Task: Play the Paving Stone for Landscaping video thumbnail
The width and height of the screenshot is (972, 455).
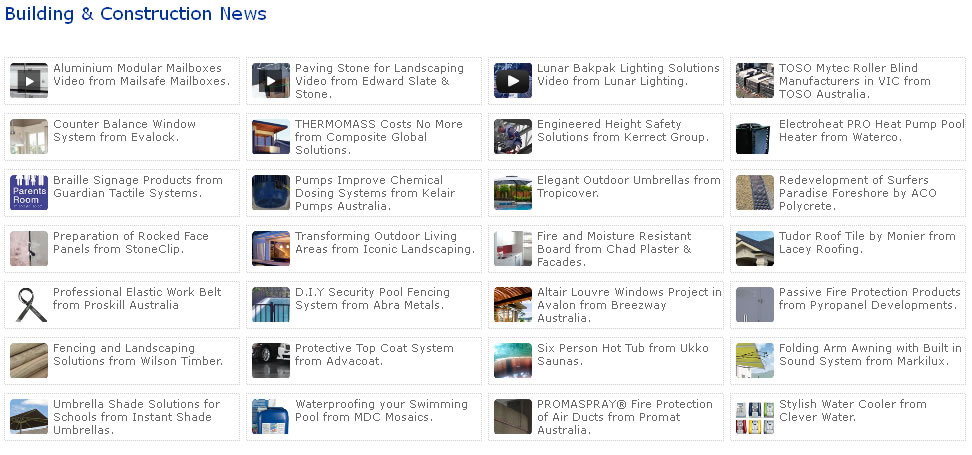Action: coord(271,81)
